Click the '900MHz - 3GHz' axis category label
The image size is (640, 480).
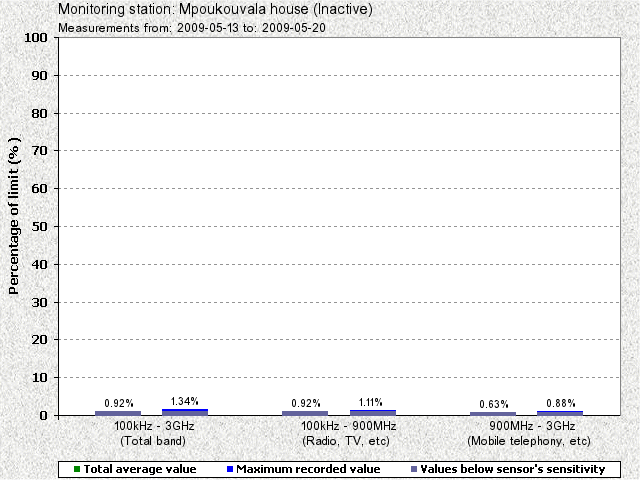[x=532, y=426]
